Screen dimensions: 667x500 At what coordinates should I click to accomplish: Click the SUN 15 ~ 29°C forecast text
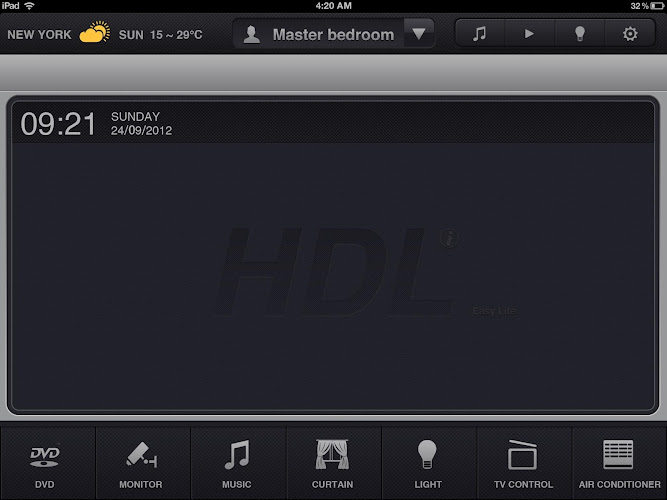pos(160,34)
